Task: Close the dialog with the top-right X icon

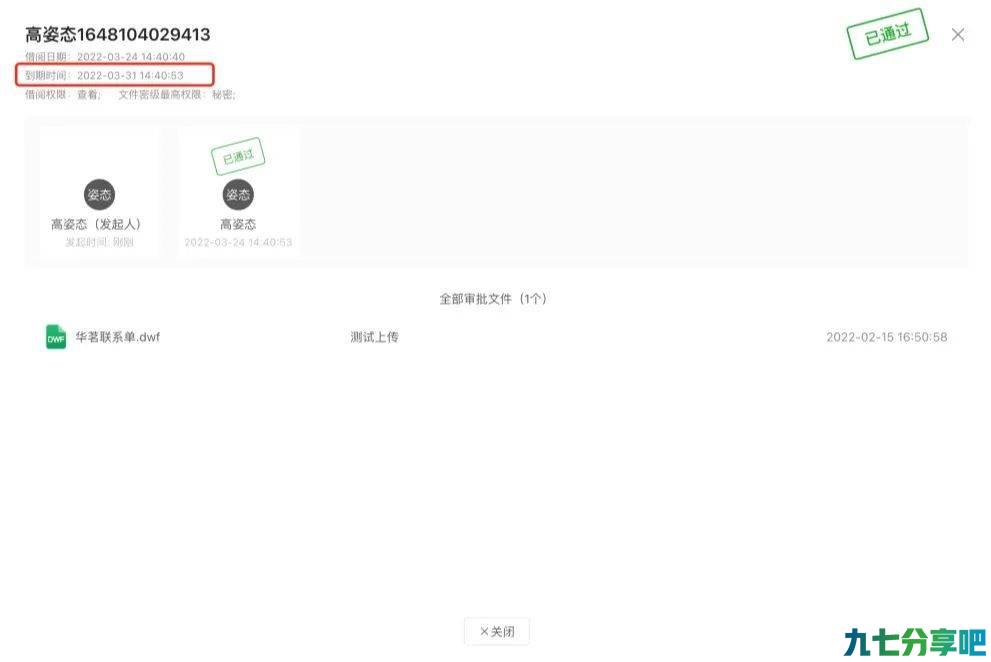Action: pos(958,35)
